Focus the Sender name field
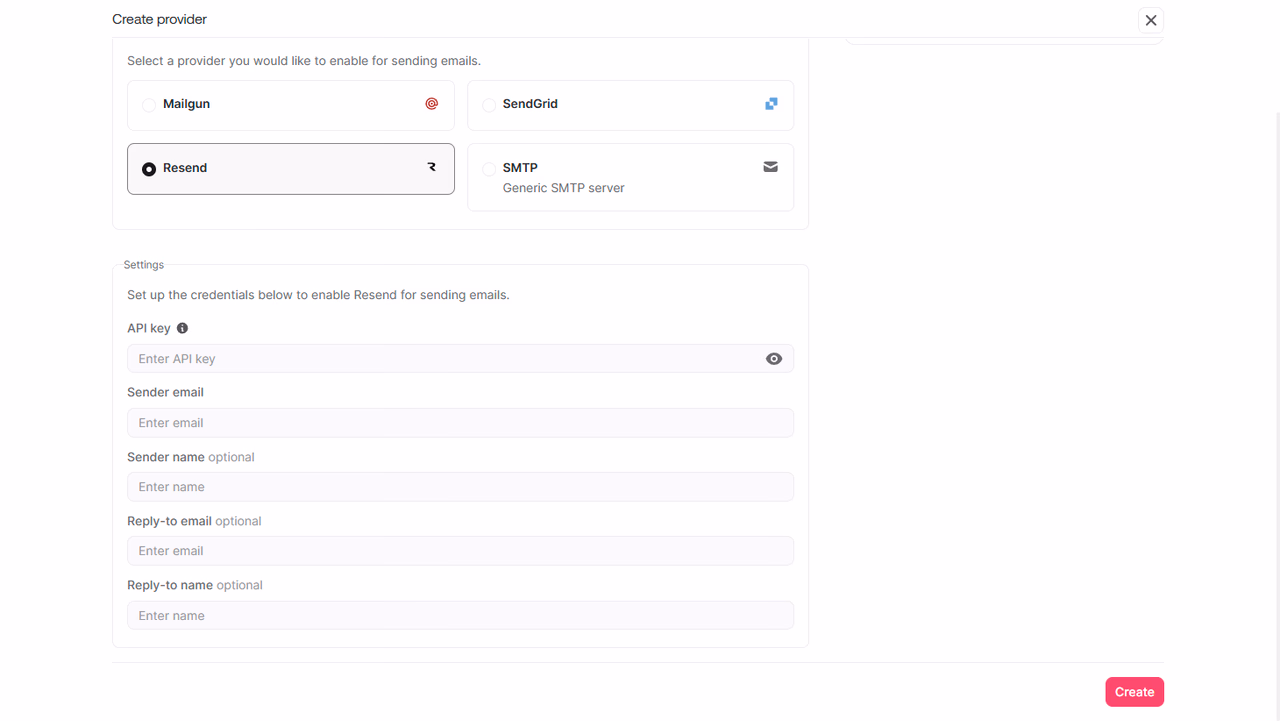The image size is (1280, 721). tap(460, 487)
